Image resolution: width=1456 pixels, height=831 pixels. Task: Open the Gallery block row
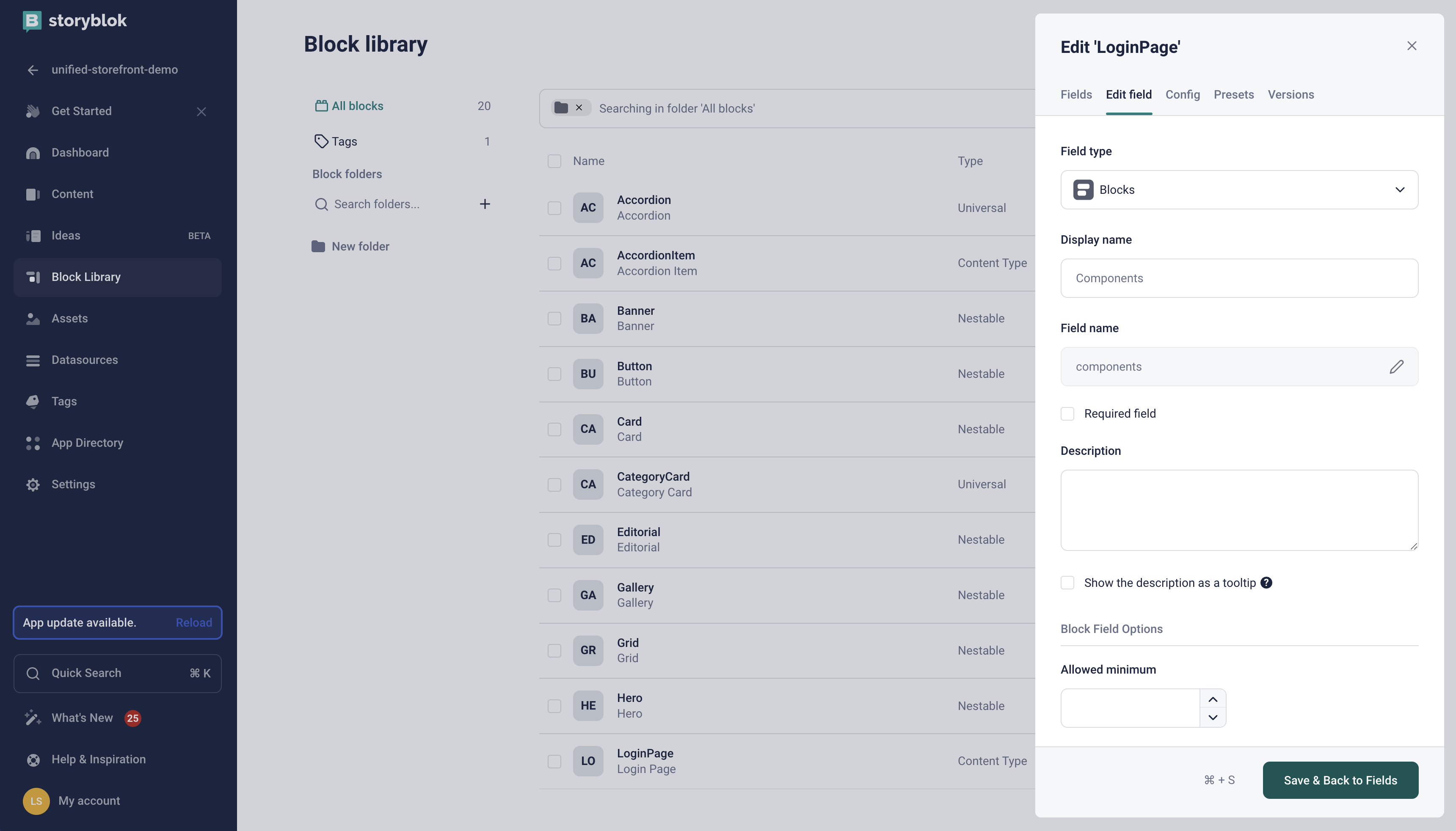pyautogui.click(x=786, y=595)
